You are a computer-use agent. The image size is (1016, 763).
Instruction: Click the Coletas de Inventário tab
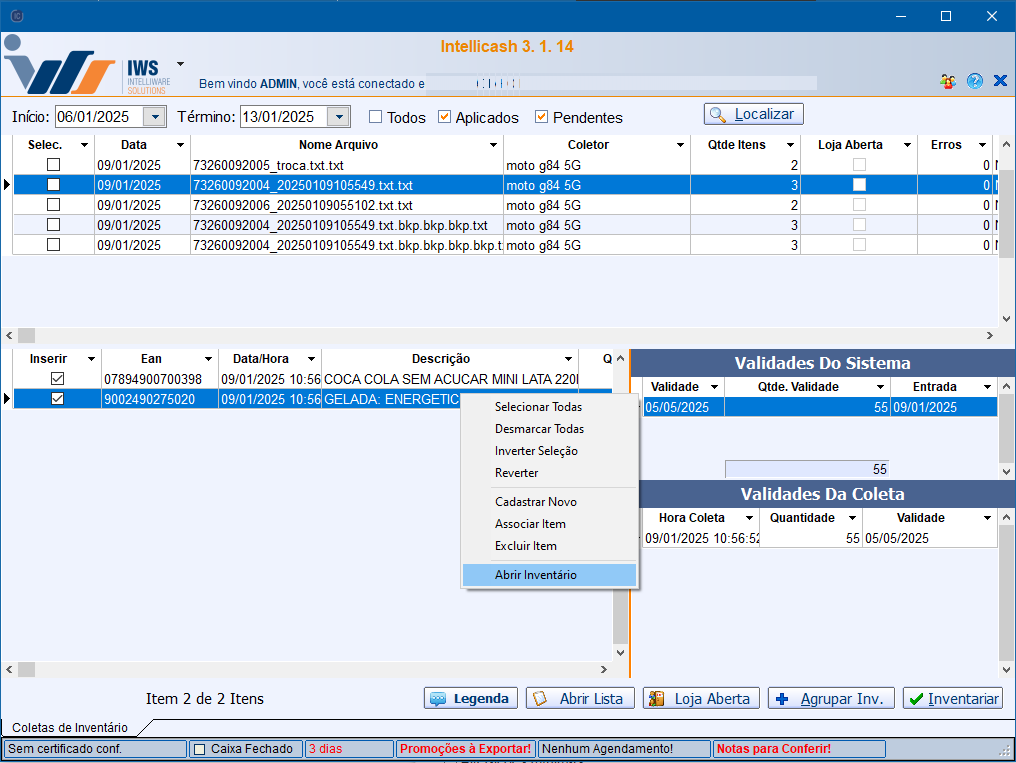[x=69, y=728]
